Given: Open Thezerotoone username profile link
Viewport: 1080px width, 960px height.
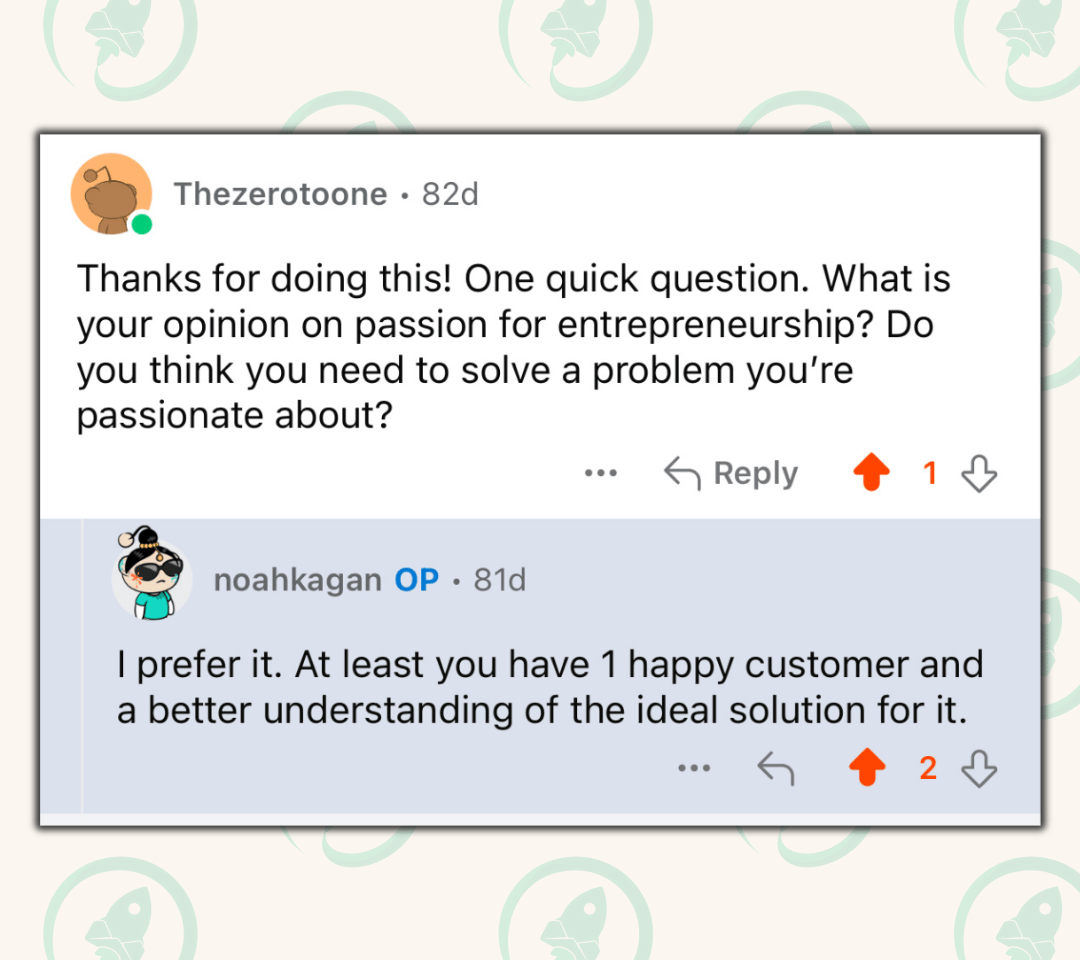Looking at the screenshot, I should point(280,194).
